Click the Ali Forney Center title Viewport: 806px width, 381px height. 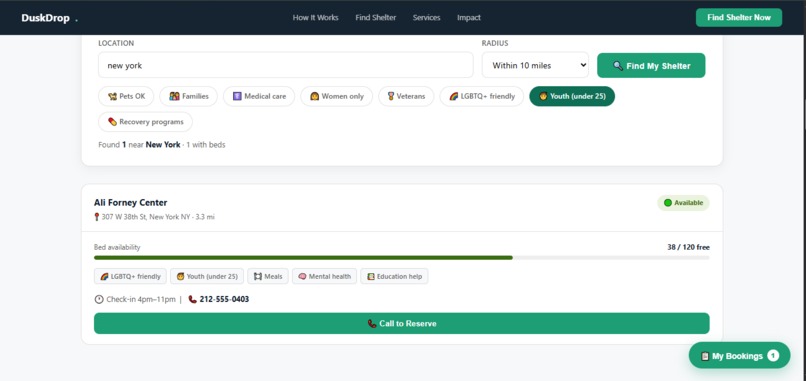(131, 203)
